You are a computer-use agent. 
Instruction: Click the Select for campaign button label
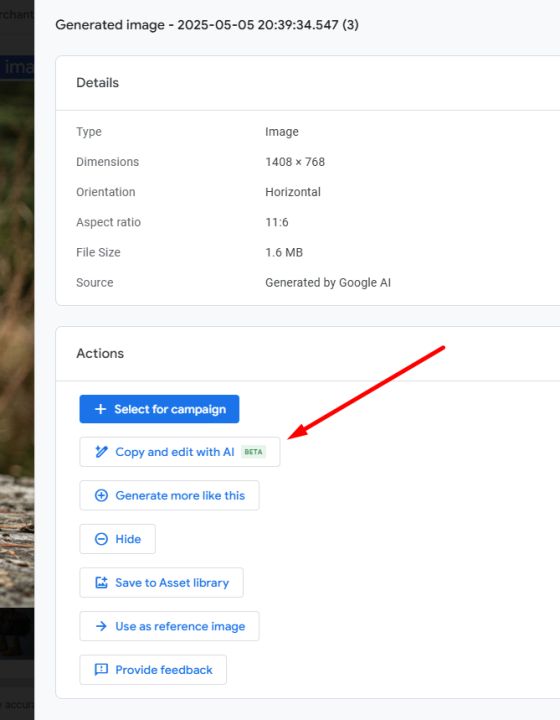[x=170, y=409]
